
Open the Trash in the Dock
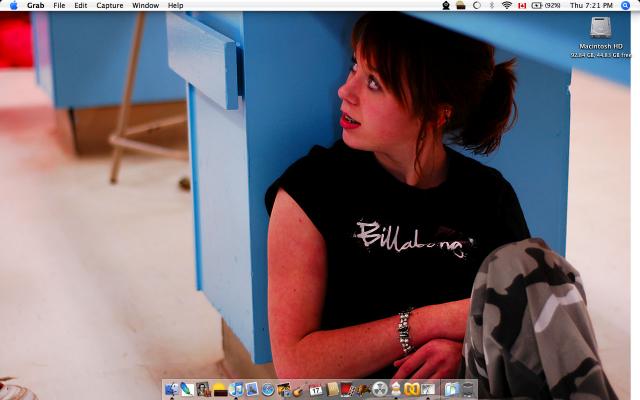coord(468,389)
